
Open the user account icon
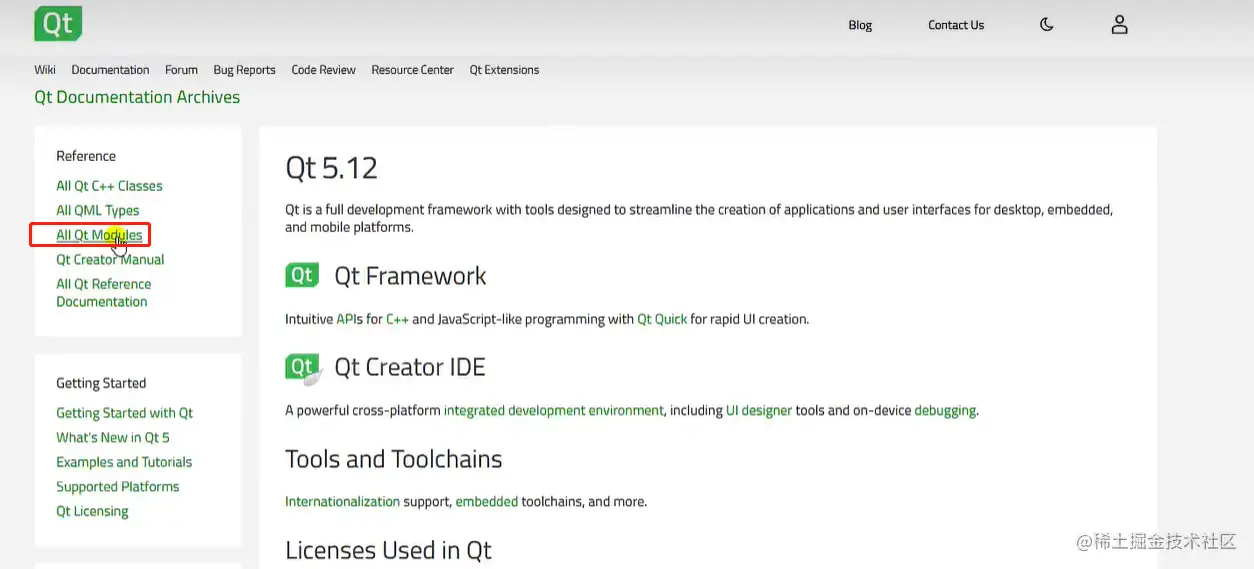(1120, 25)
